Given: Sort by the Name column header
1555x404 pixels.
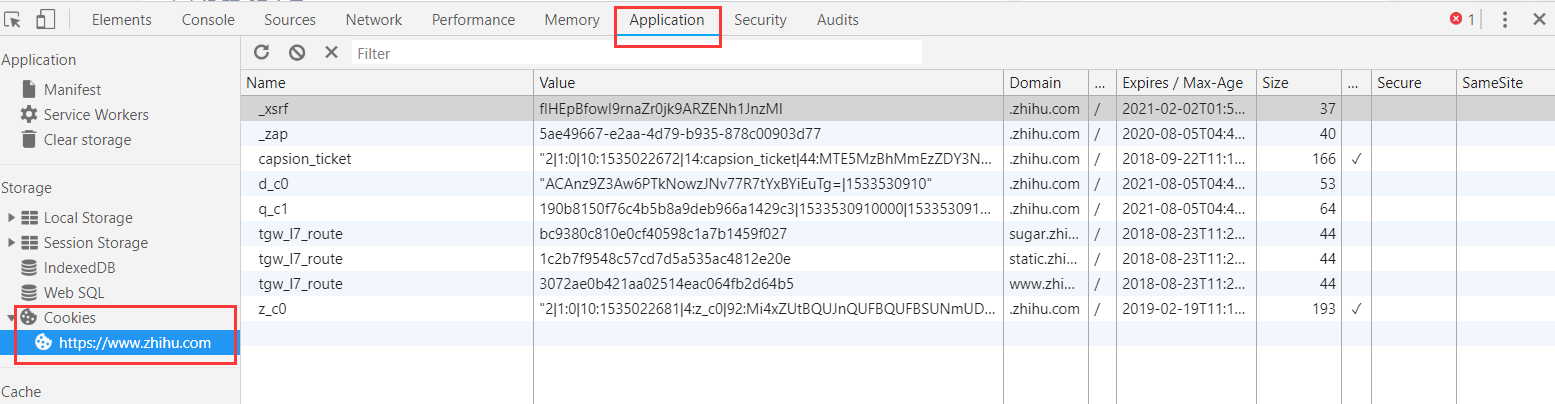Looking at the screenshot, I should coord(387,83).
